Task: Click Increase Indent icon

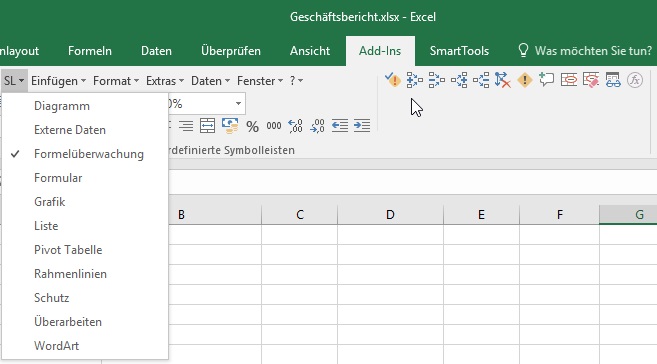Action: (362, 126)
